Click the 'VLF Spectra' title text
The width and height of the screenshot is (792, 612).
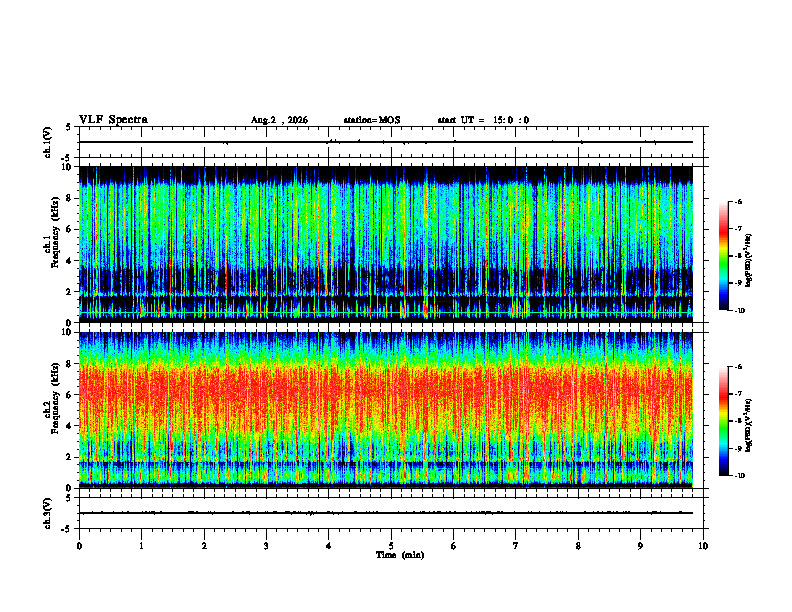coord(113,120)
